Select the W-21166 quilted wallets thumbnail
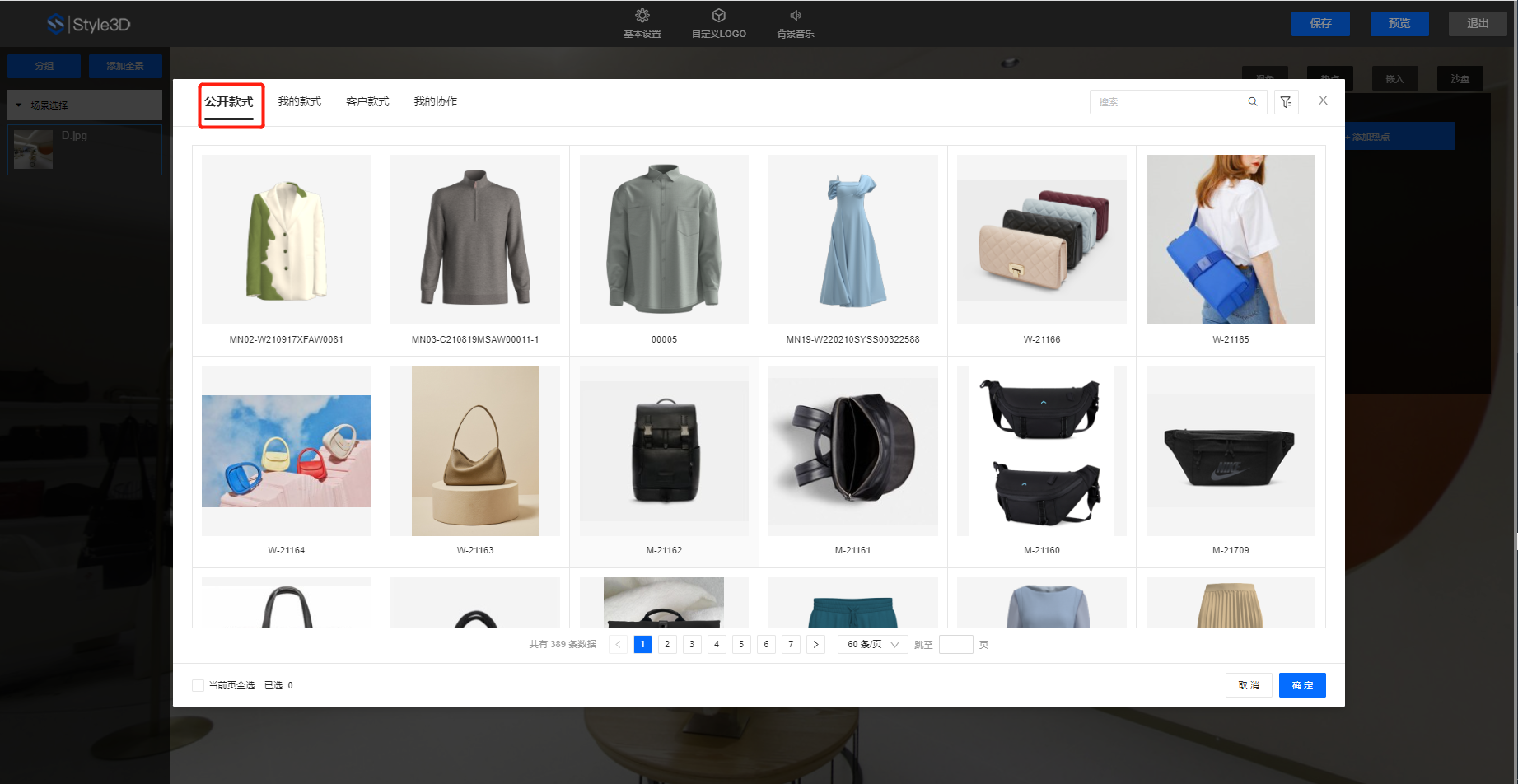Image resolution: width=1518 pixels, height=784 pixels. click(x=1041, y=240)
